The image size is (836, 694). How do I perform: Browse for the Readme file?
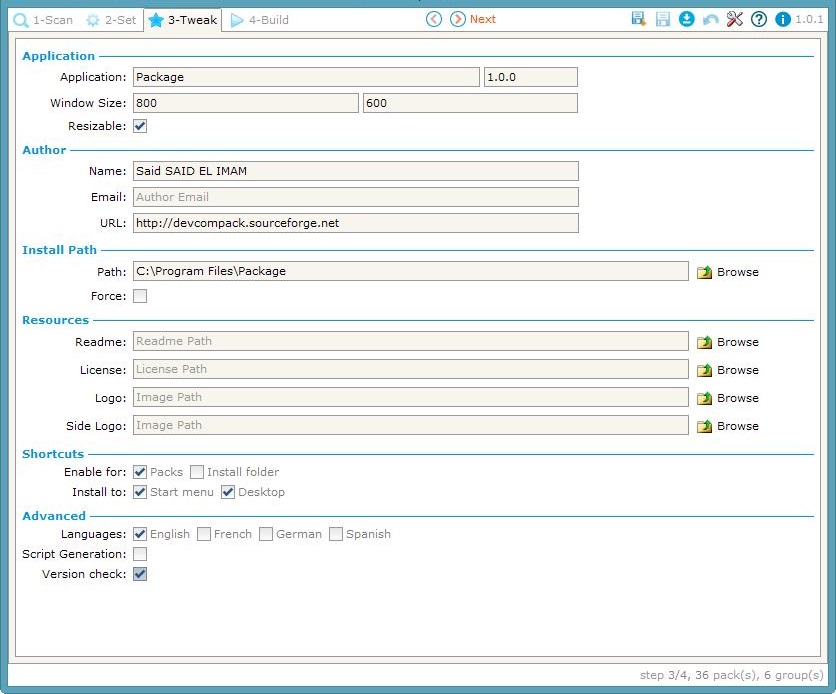click(727, 342)
